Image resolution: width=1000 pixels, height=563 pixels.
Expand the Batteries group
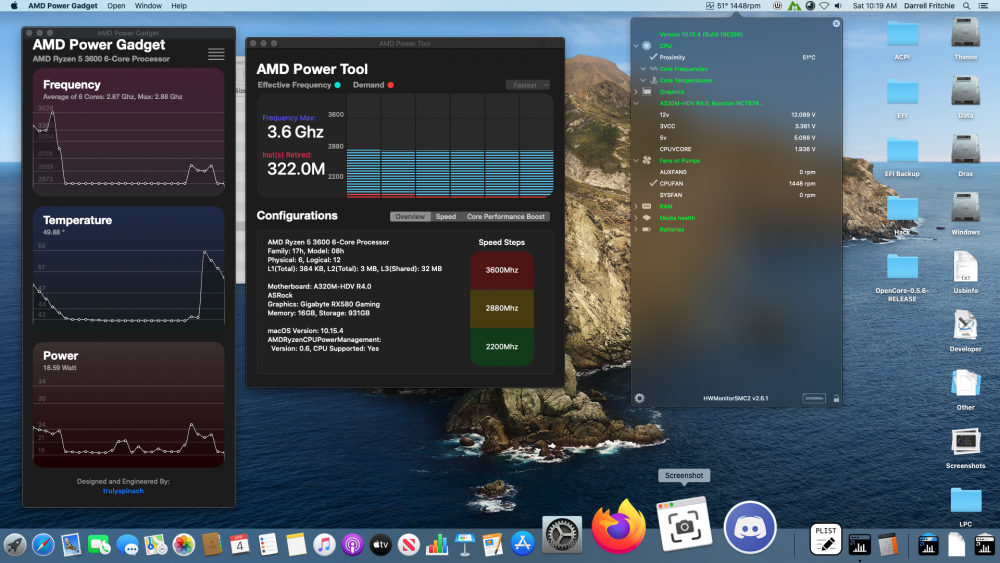point(636,230)
